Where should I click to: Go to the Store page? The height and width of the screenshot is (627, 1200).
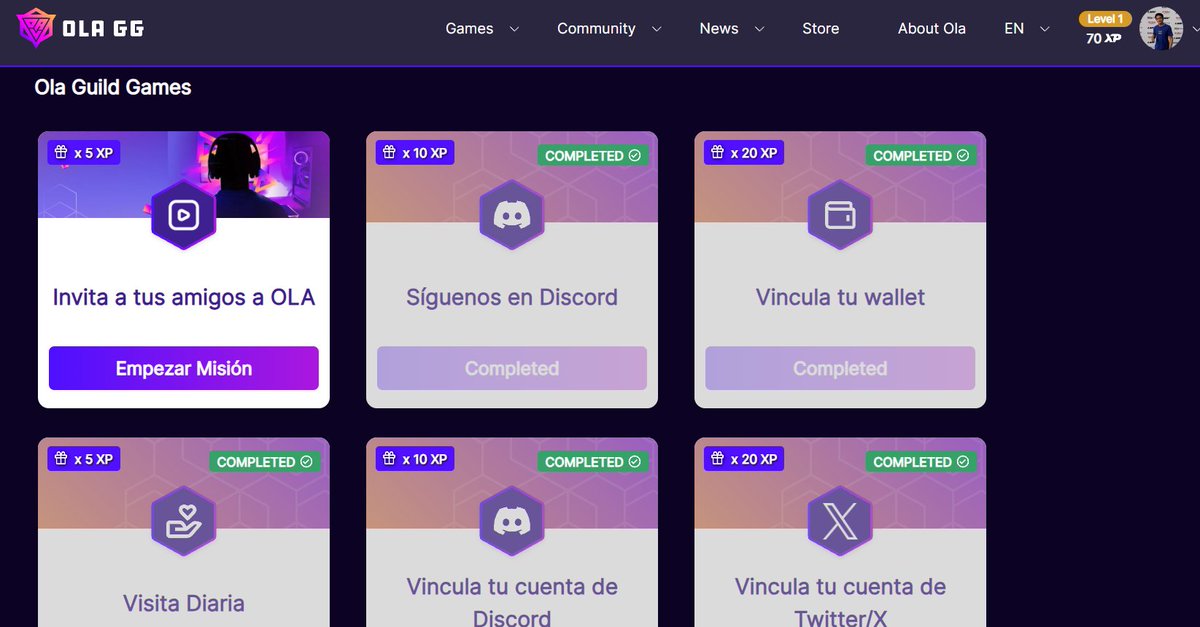[x=820, y=29]
